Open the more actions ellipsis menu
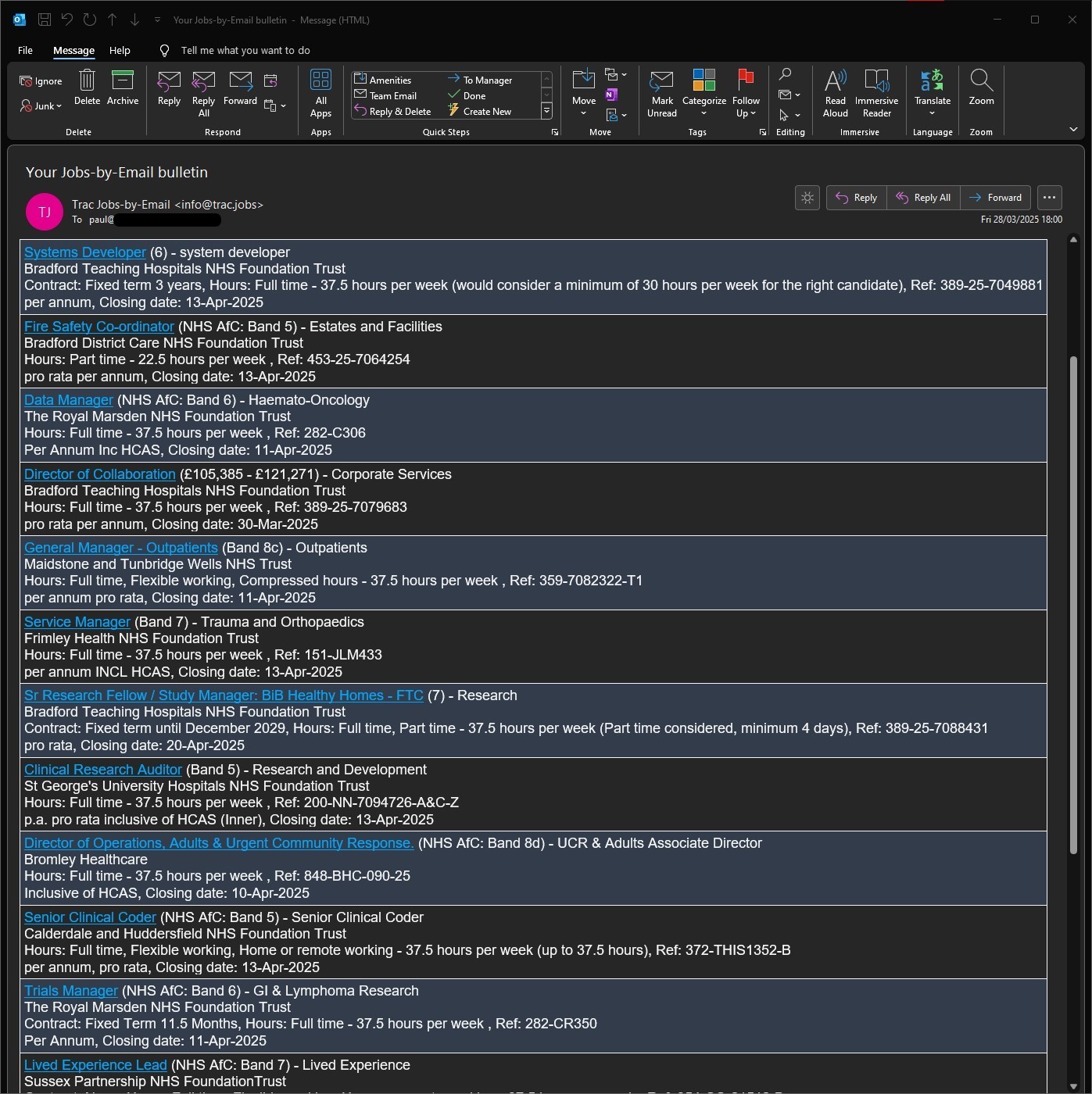1092x1094 pixels. 1049,198
